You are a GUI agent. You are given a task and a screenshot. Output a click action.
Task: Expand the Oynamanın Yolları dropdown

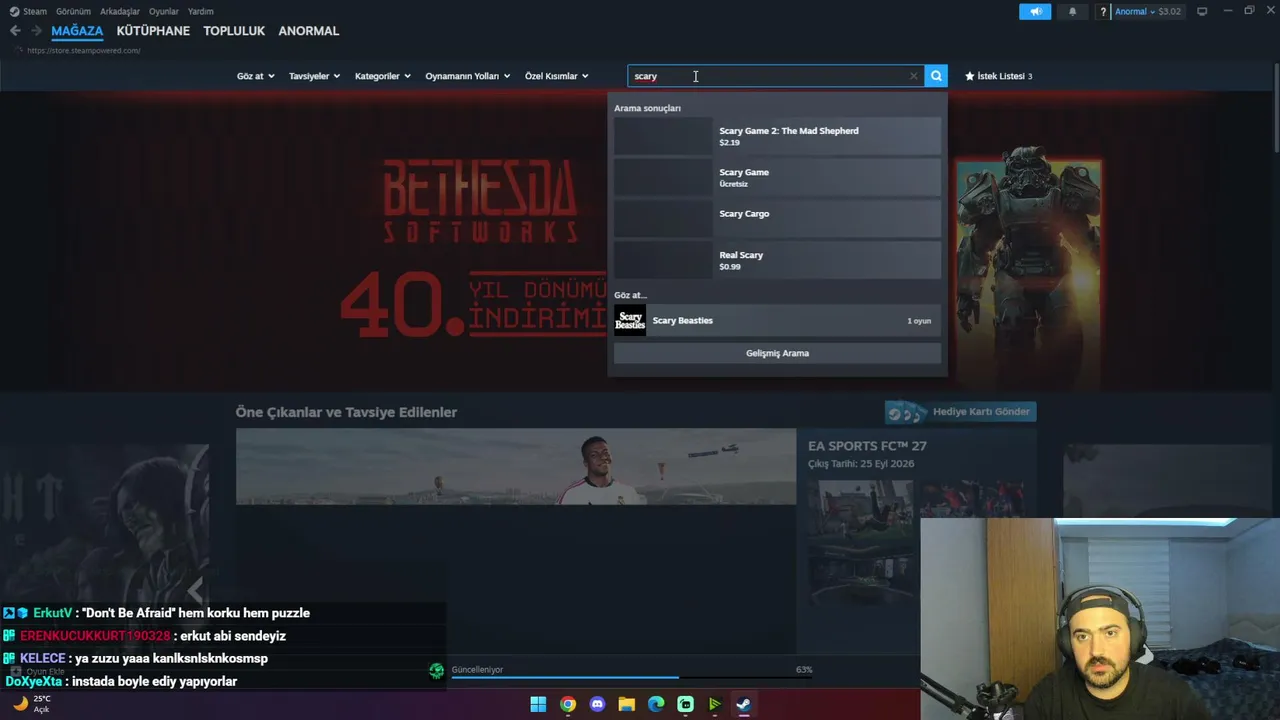pyautogui.click(x=468, y=76)
